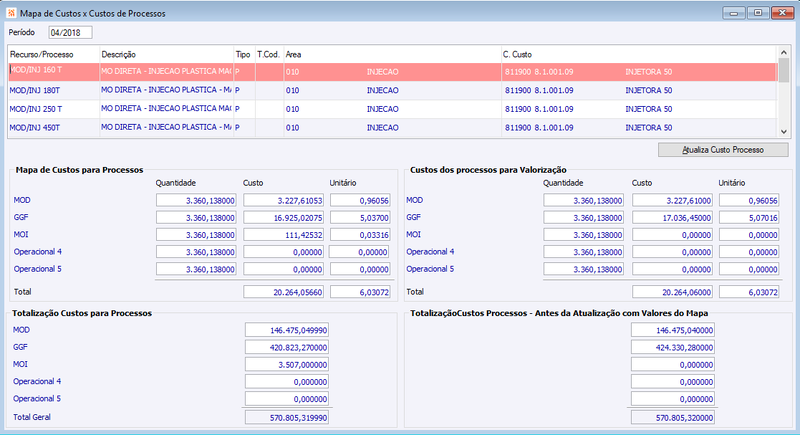This screenshot has height=435, width=800.
Task: Click the maximize window button
Action: click(758, 13)
